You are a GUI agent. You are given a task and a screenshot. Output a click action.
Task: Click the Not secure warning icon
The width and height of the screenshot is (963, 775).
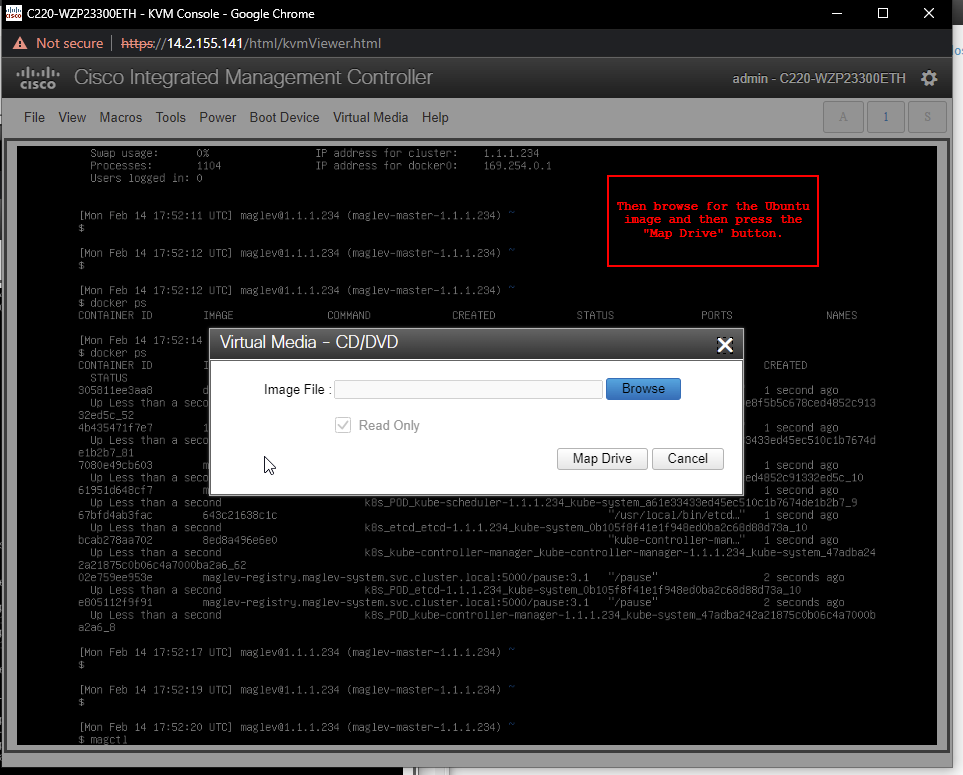point(20,43)
